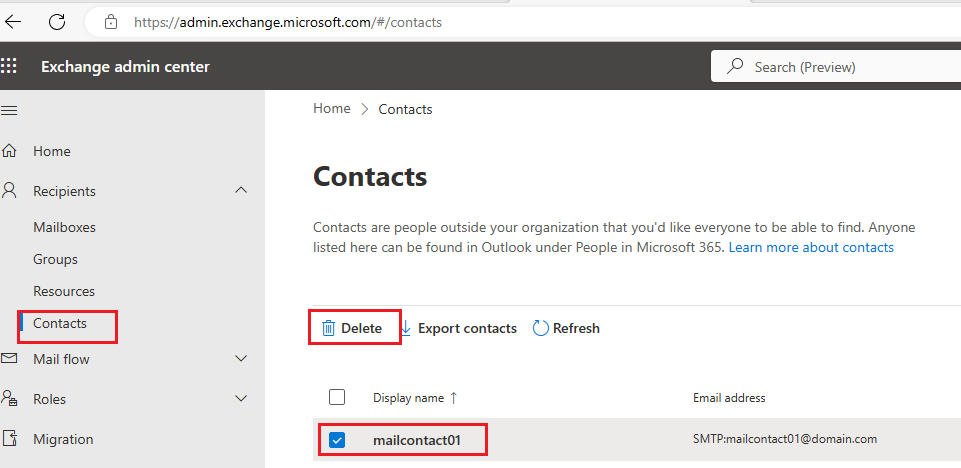
Task: Collapse the Recipients section chevron
Action: click(241, 191)
